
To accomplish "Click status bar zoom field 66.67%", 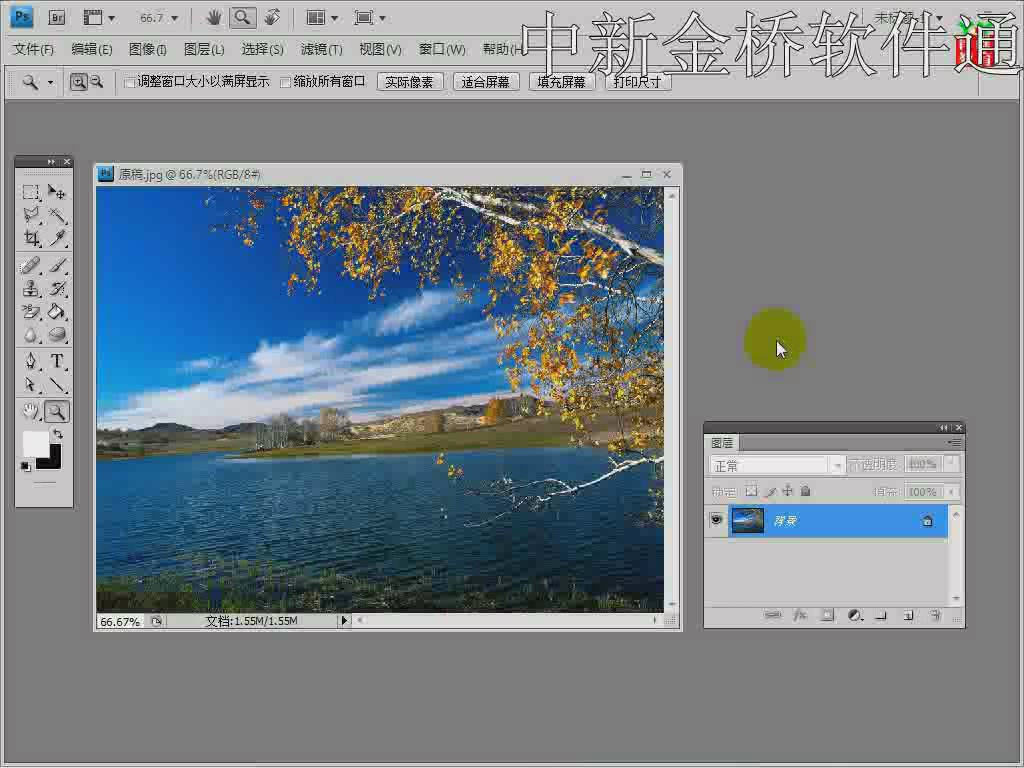I will click(x=120, y=621).
